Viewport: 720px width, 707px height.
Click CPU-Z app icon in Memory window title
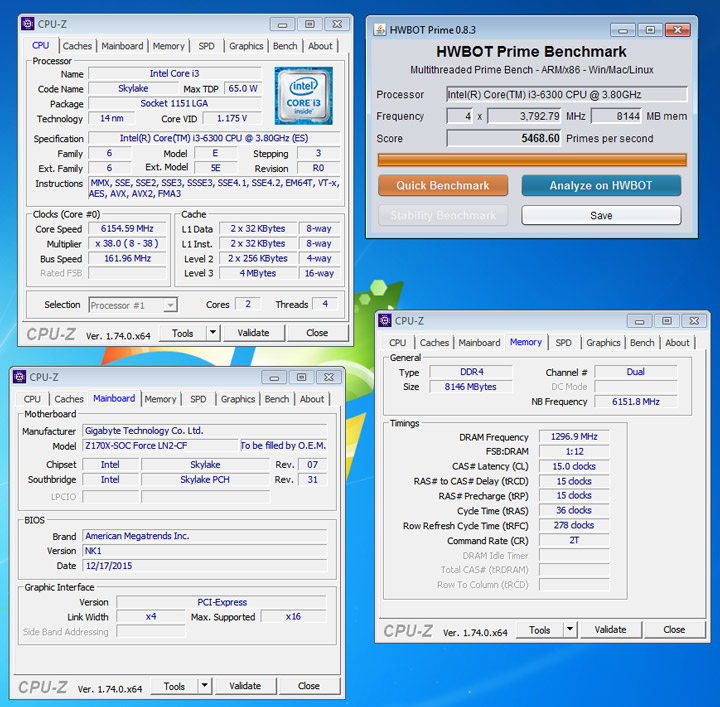385,320
